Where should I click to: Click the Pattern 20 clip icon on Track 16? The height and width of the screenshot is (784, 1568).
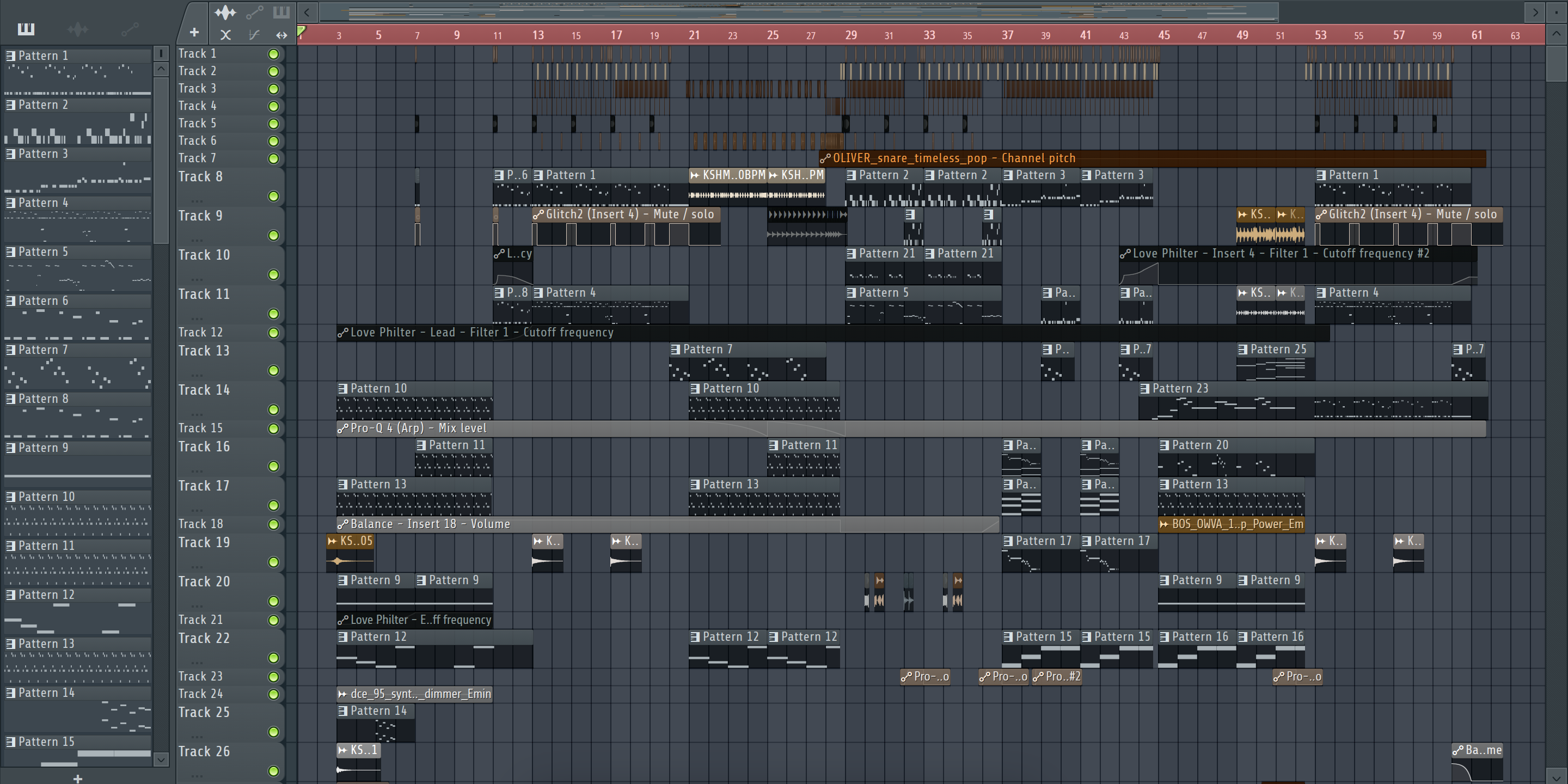tap(1165, 445)
